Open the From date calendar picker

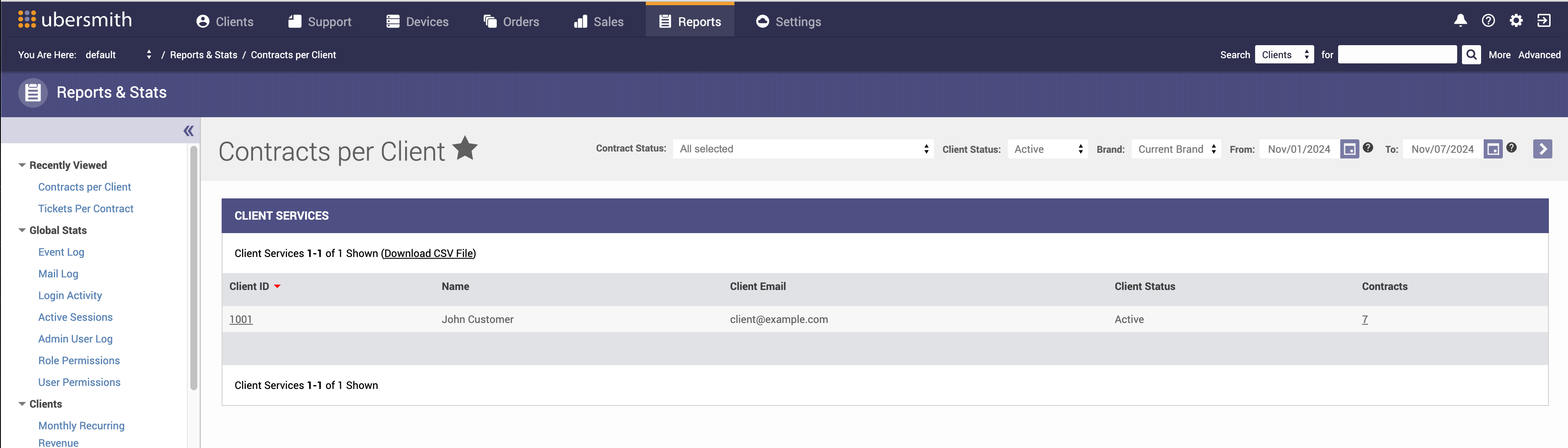click(1349, 149)
